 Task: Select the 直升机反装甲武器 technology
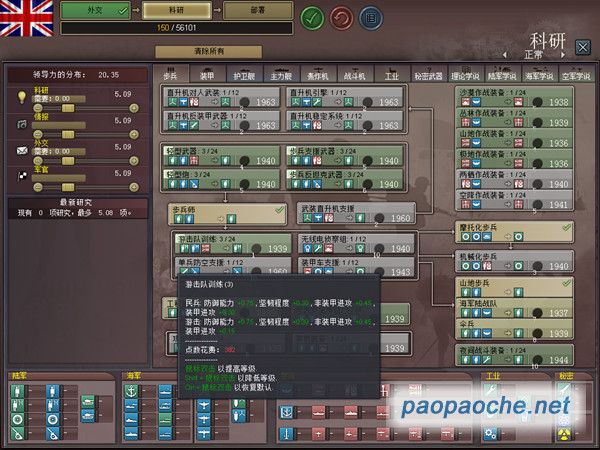222,121
